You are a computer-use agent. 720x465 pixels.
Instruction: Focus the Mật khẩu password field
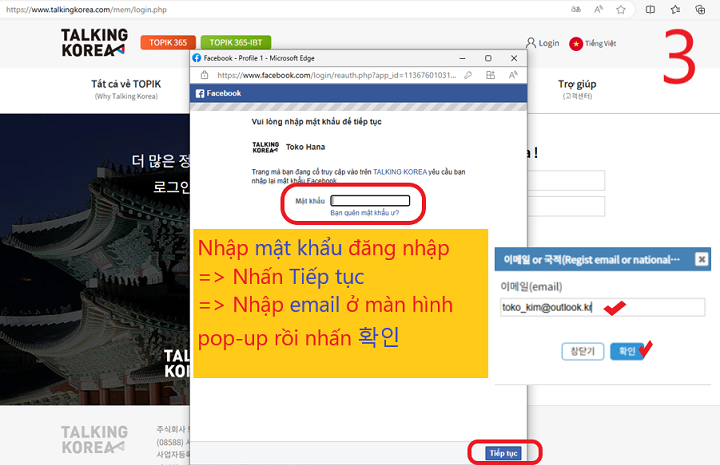pyautogui.click(x=370, y=201)
